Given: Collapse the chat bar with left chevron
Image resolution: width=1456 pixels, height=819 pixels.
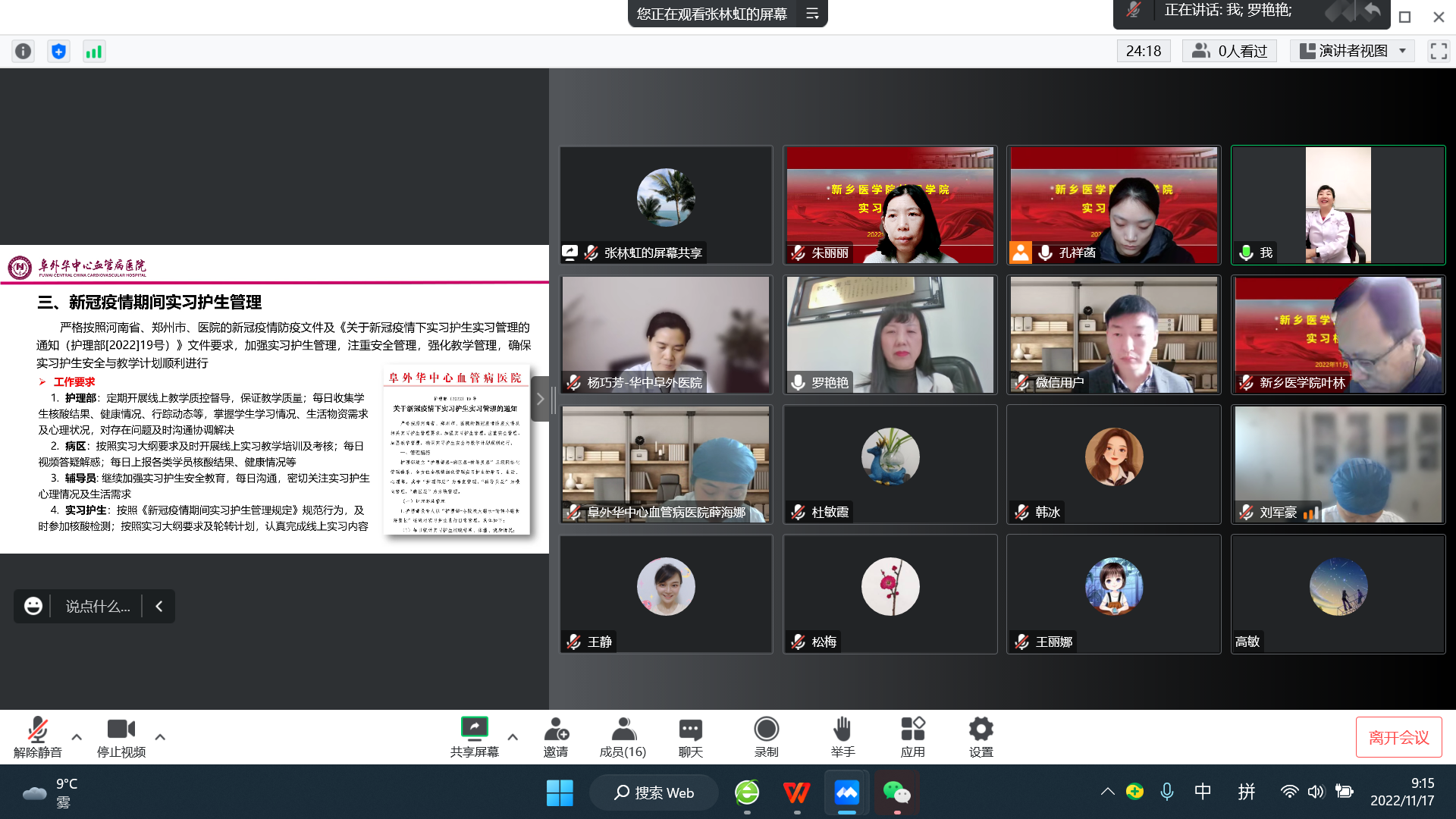Looking at the screenshot, I should coord(159,606).
